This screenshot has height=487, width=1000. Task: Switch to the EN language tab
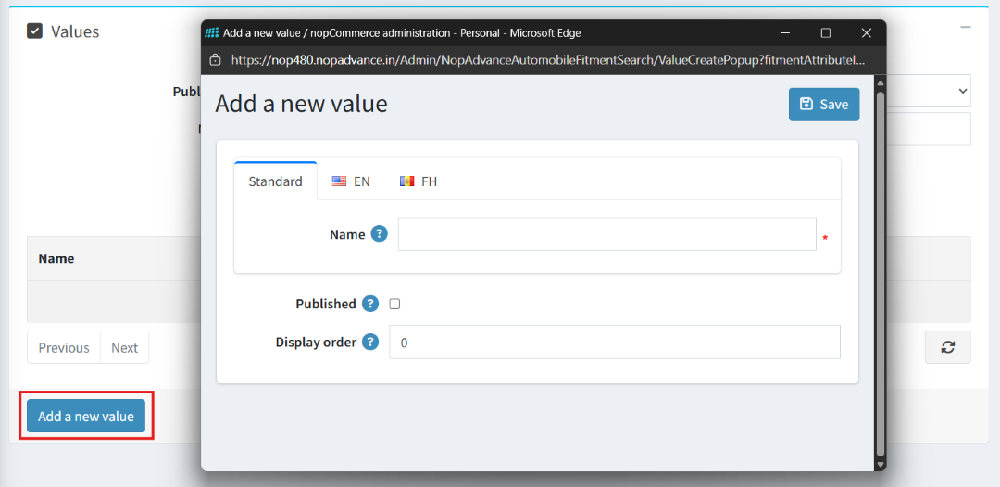351,181
